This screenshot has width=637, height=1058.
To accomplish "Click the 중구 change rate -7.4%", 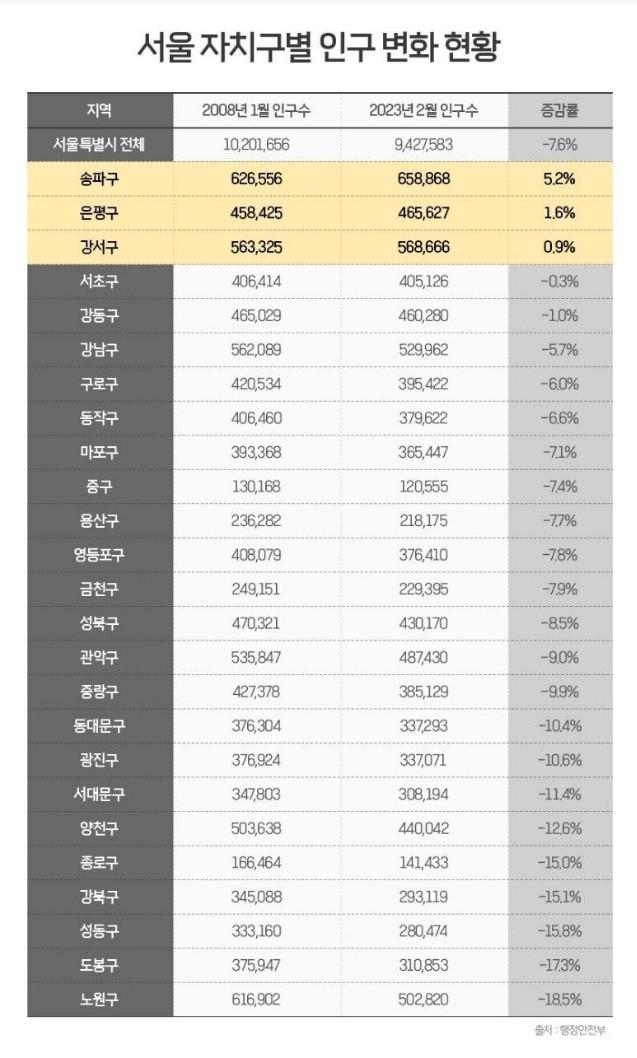I will pyautogui.click(x=560, y=486).
